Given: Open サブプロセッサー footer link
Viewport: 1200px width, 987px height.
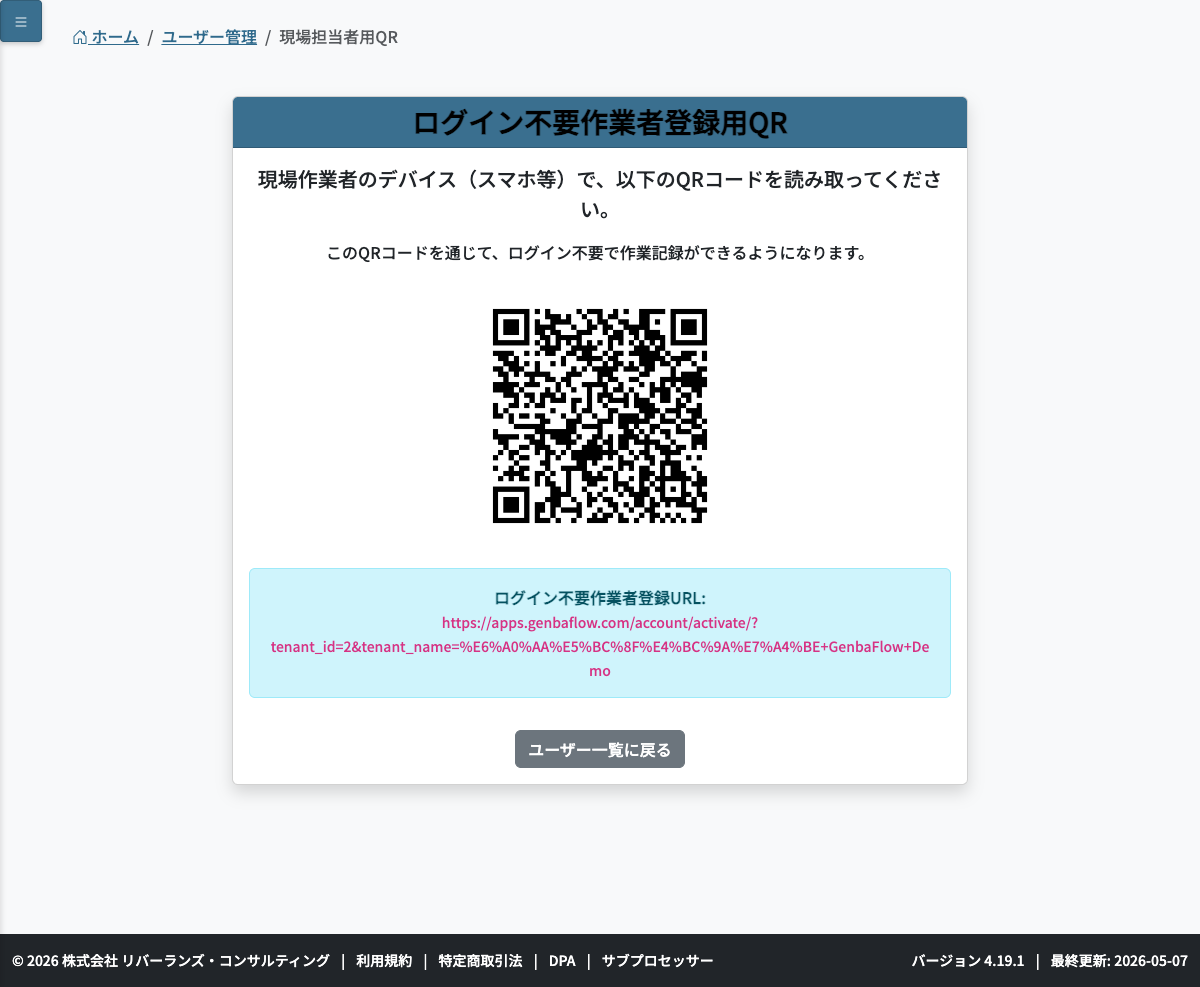Looking at the screenshot, I should (658, 961).
